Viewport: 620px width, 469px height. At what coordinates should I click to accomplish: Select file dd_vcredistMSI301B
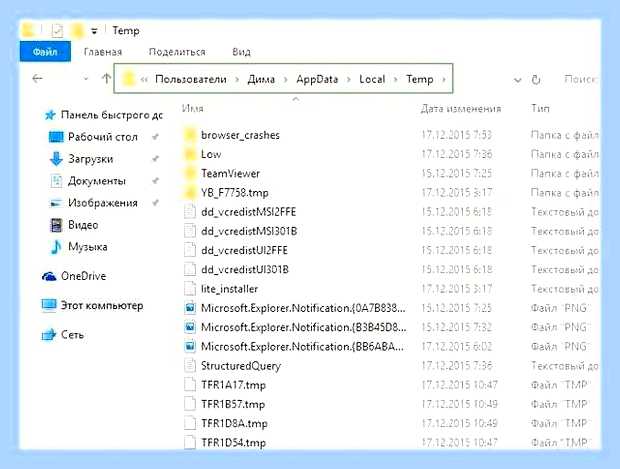249,231
